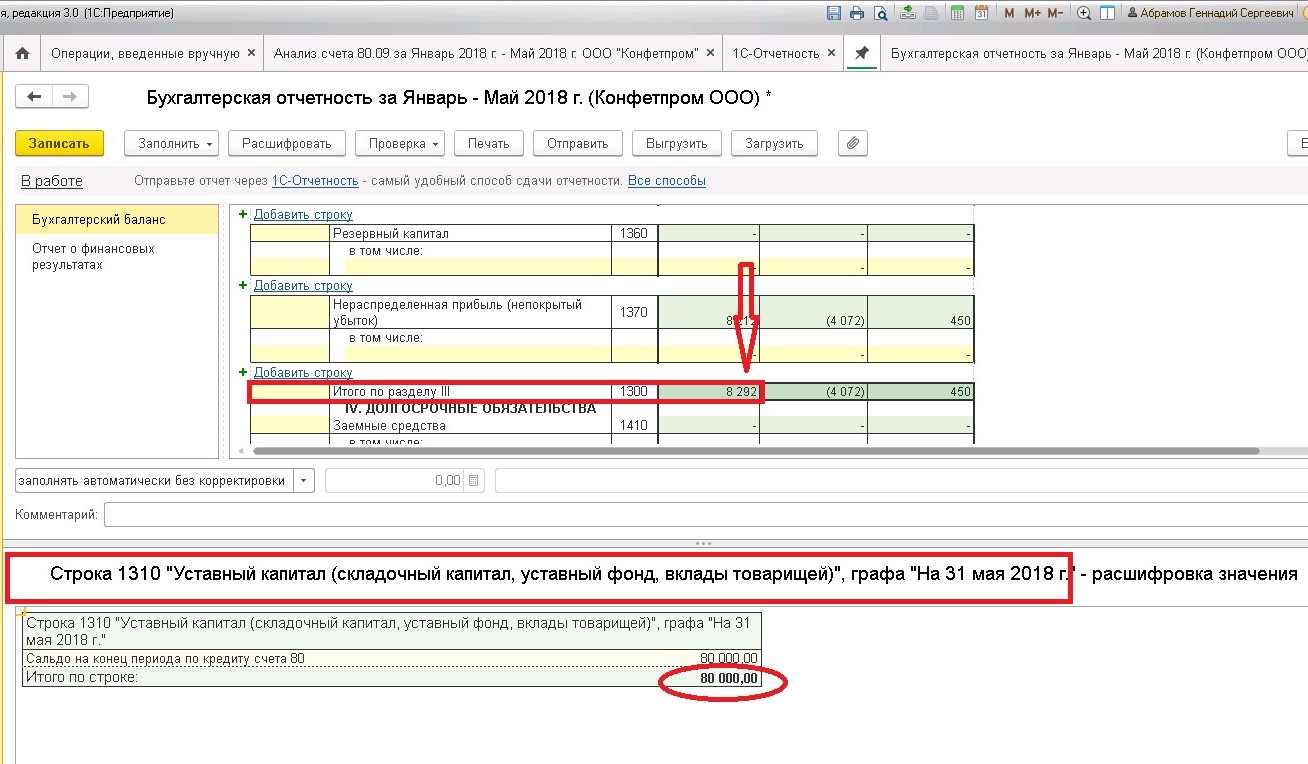This screenshot has width=1308, height=764.
Task: Open the calculator icon
Action: tap(958, 13)
